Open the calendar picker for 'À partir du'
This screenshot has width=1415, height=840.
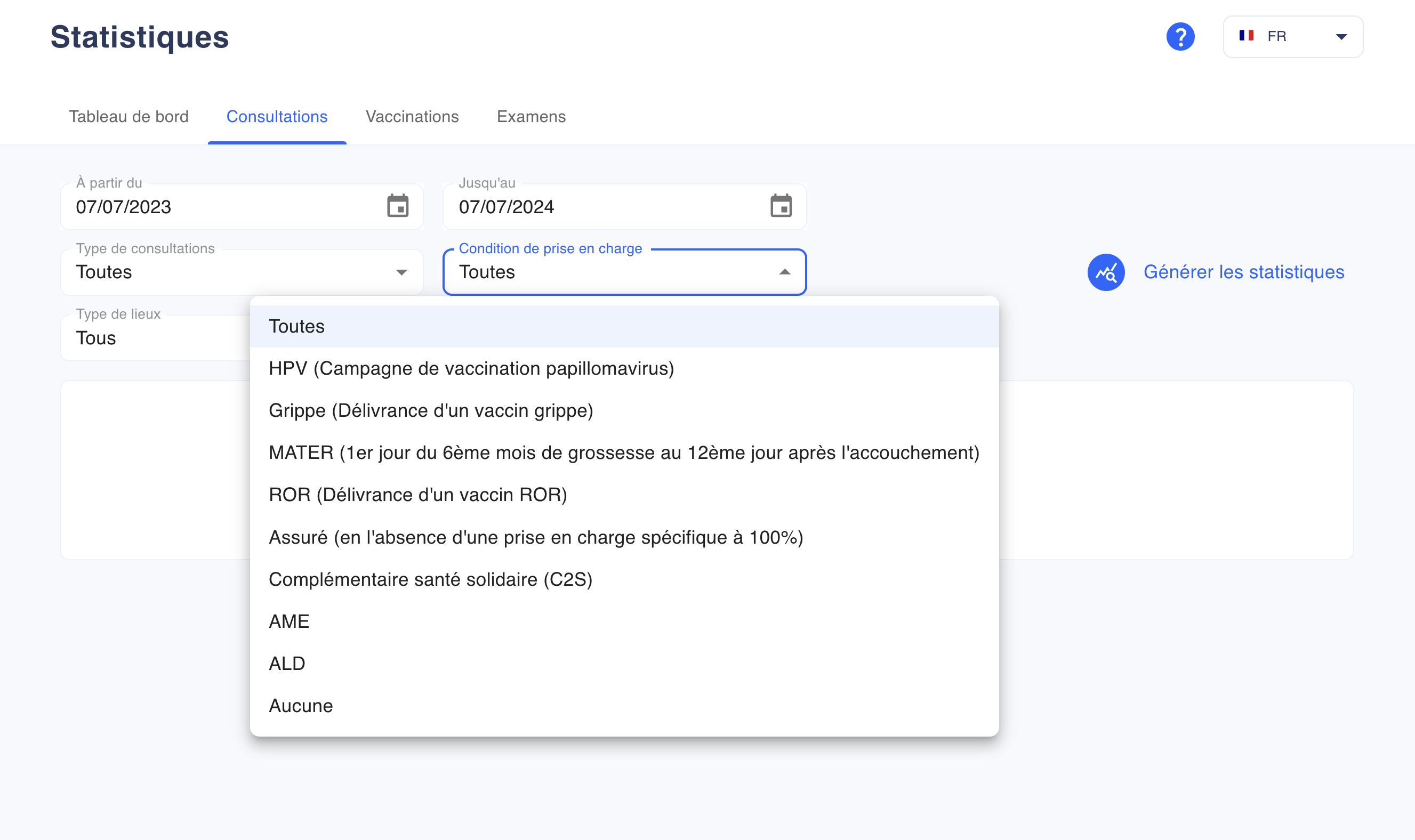pos(398,206)
